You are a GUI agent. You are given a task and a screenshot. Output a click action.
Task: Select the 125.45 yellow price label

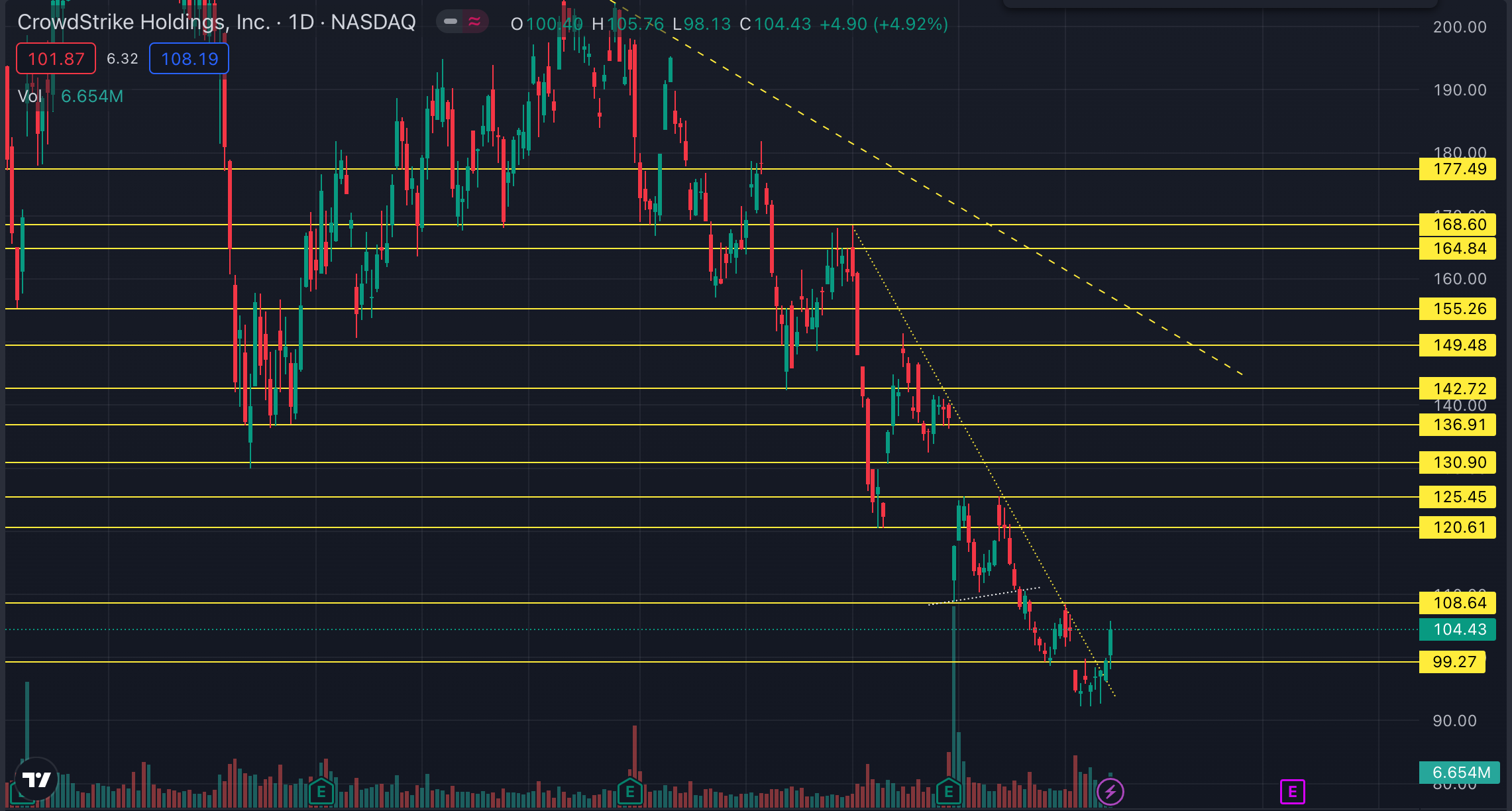1458,497
